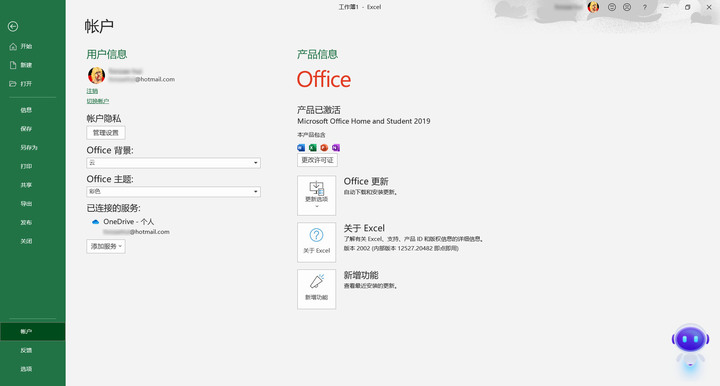Select the 帐户 (Account) sidebar item
720x386 pixels.
pos(33,331)
